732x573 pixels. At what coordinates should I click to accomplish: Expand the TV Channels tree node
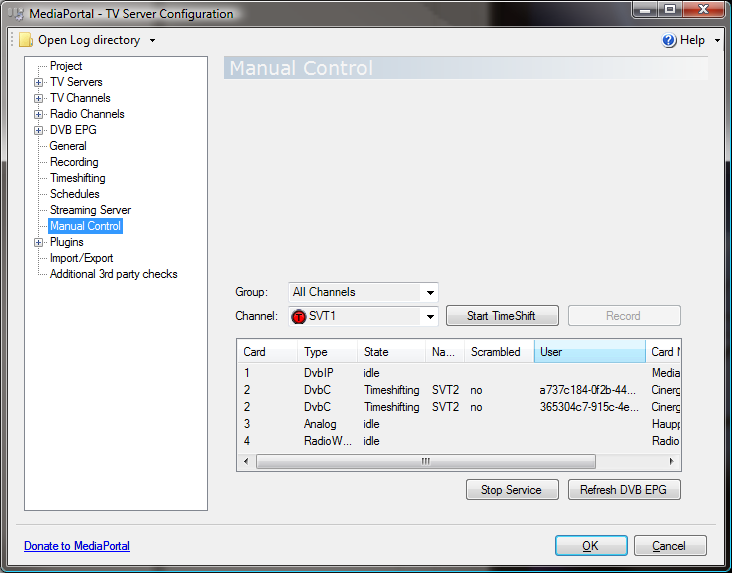39,98
